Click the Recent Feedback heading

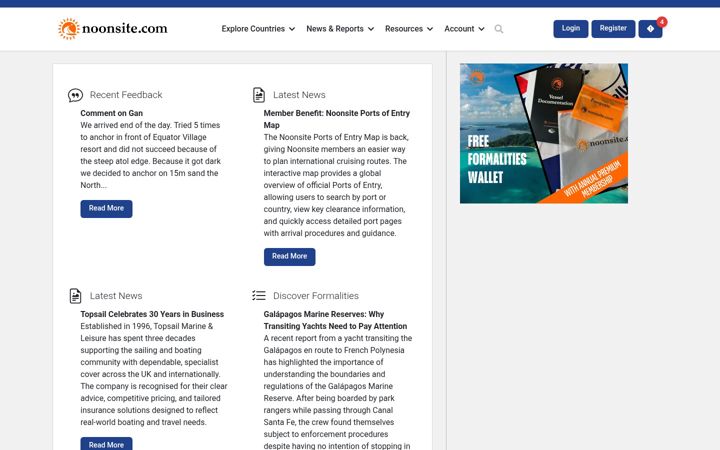[126, 95]
